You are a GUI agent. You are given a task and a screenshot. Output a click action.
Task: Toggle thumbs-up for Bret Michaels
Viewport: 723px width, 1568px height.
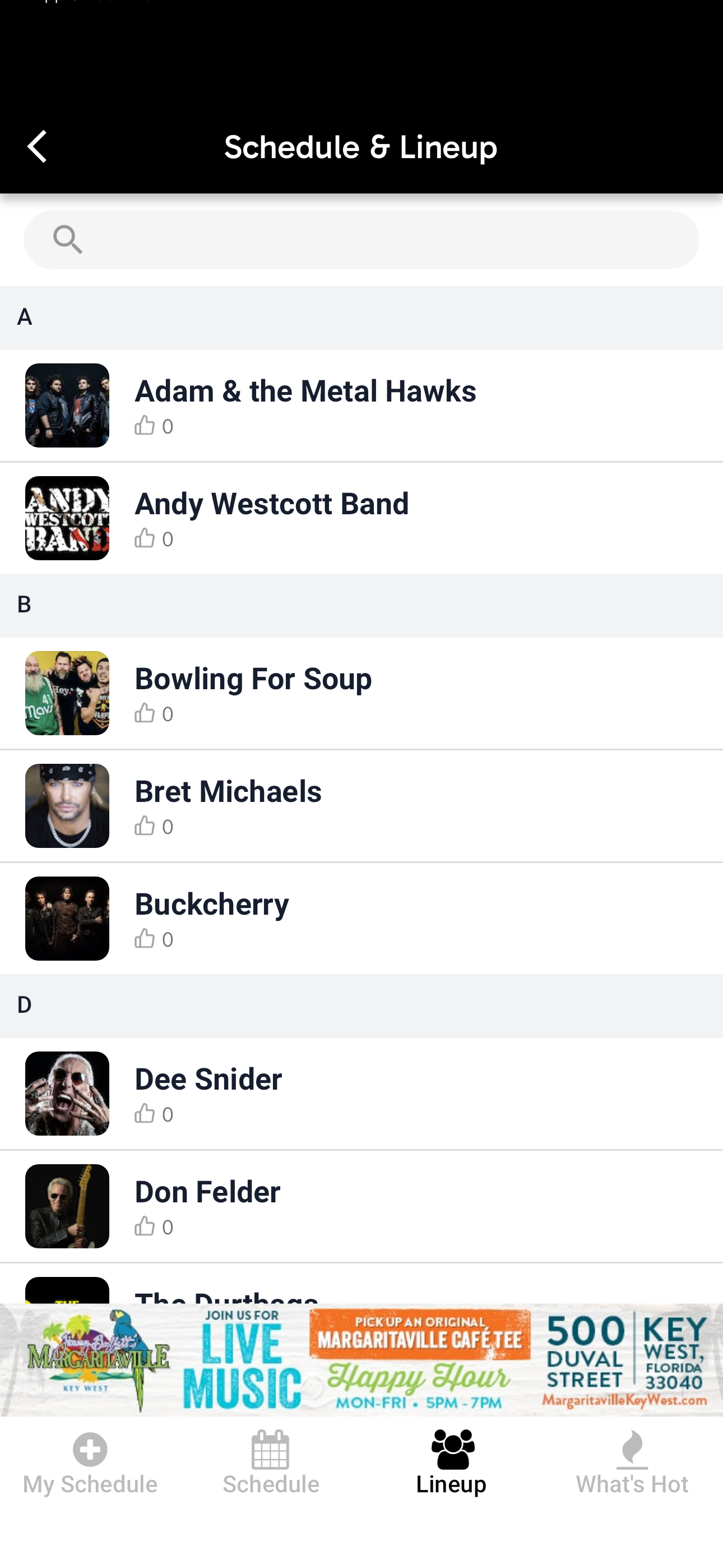click(x=144, y=826)
